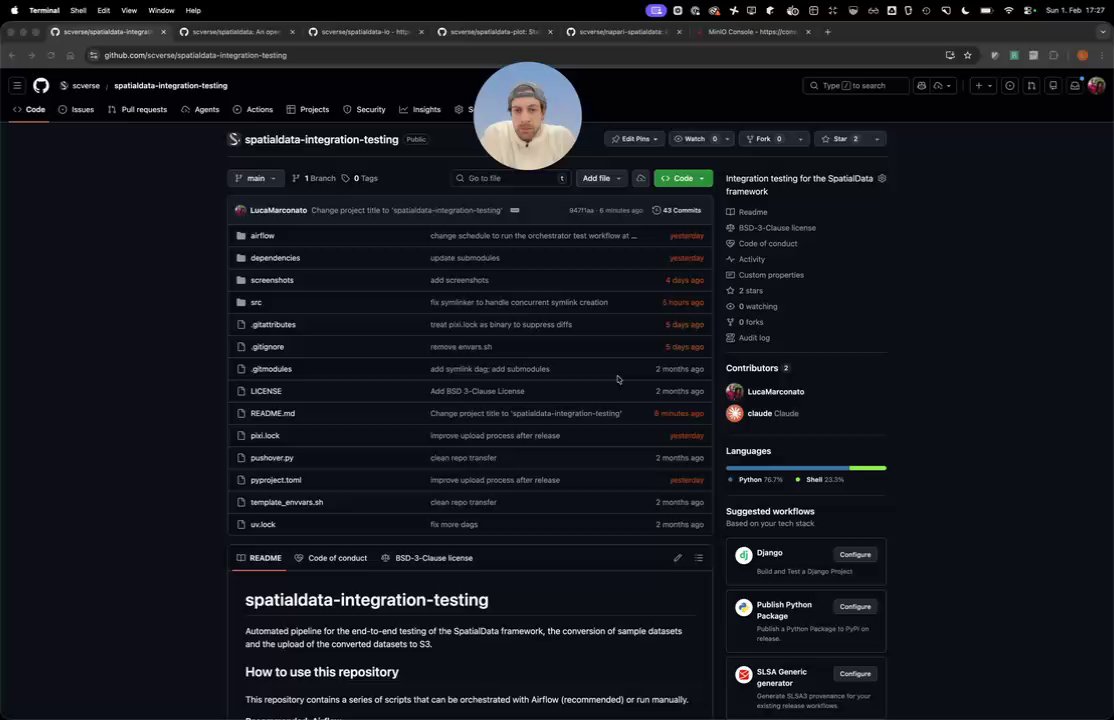
Task: Open the repository settings gear next to About
Action: click(x=882, y=178)
